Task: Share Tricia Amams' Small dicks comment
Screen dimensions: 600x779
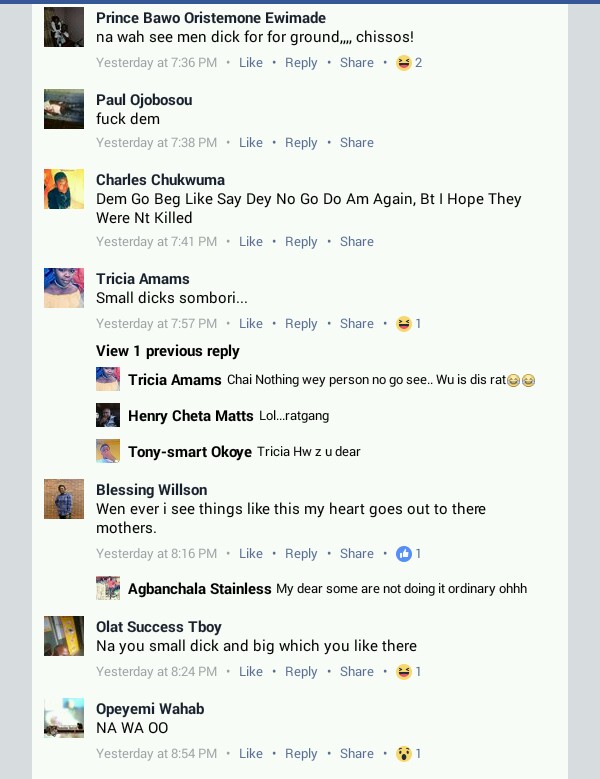Action: [357, 323]
